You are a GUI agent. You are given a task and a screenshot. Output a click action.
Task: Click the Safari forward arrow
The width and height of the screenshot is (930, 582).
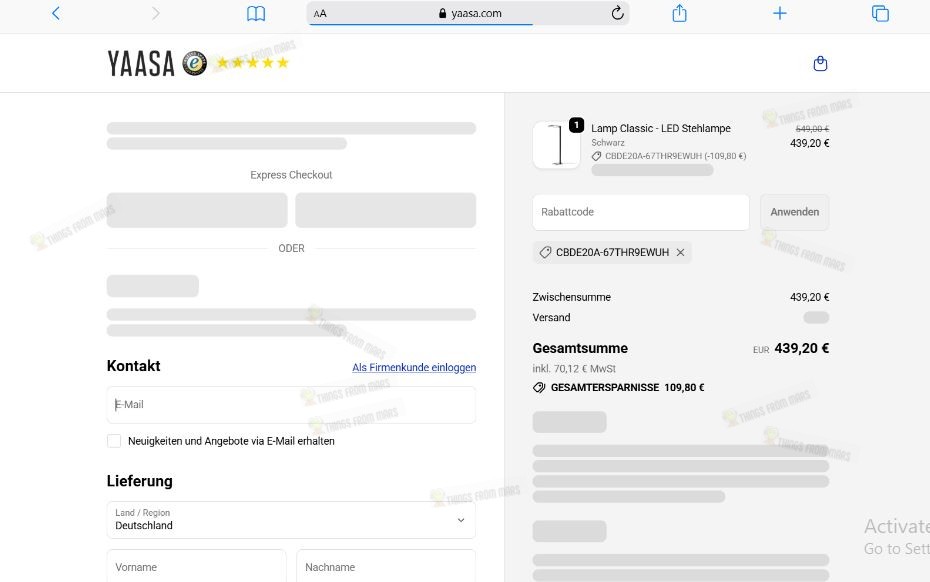pos(155,13)
